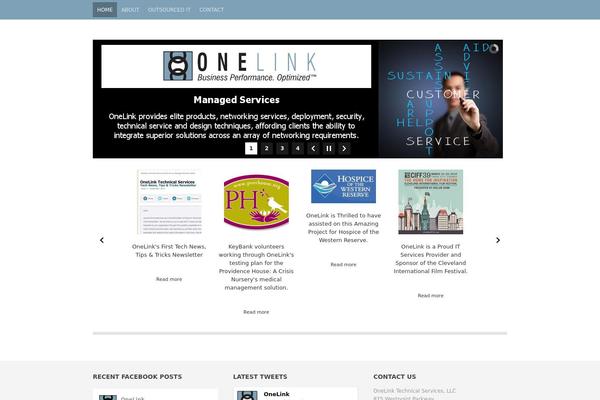Move the news carousel to the next item
This screenshot has width=600, height=400.
pyautogui.click(x=498, y=240)
